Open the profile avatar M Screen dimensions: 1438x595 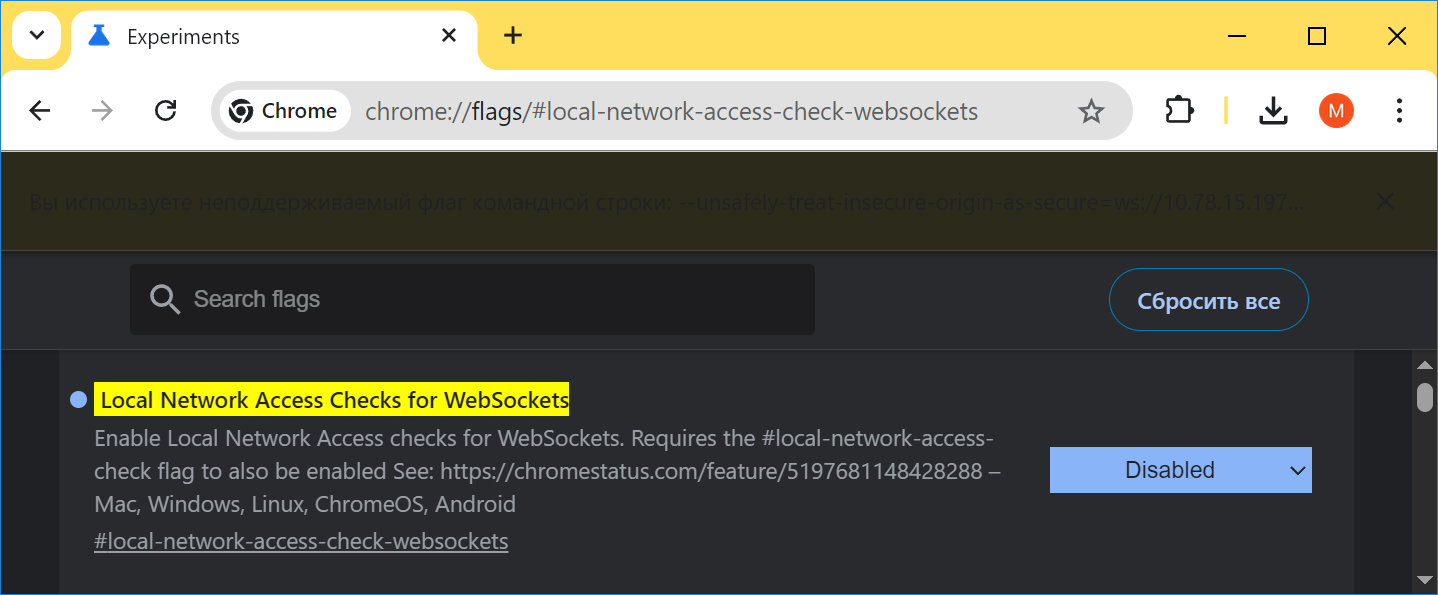tap(1336, 111)
